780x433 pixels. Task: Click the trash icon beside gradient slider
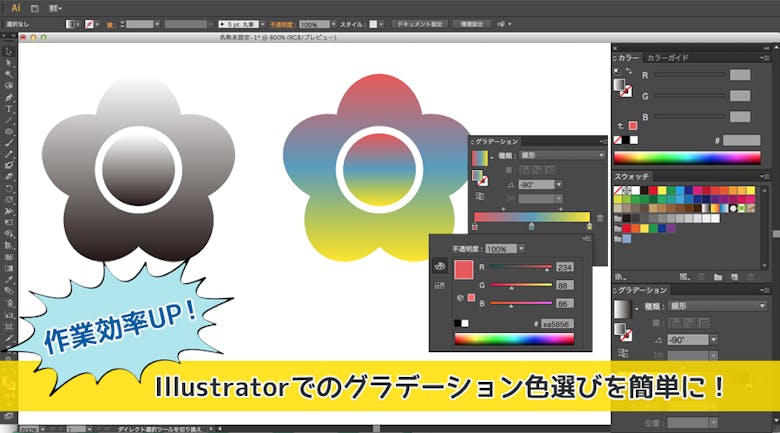599,217
